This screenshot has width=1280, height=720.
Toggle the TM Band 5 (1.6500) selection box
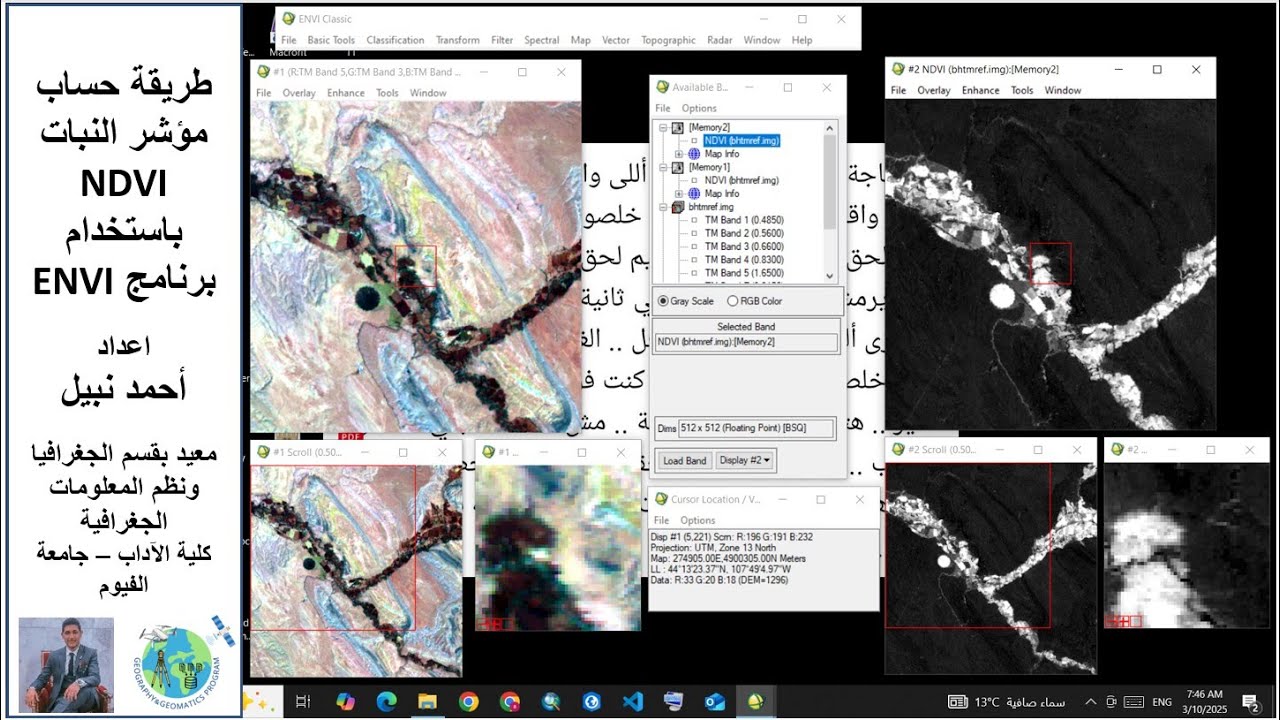pos(695,272)
